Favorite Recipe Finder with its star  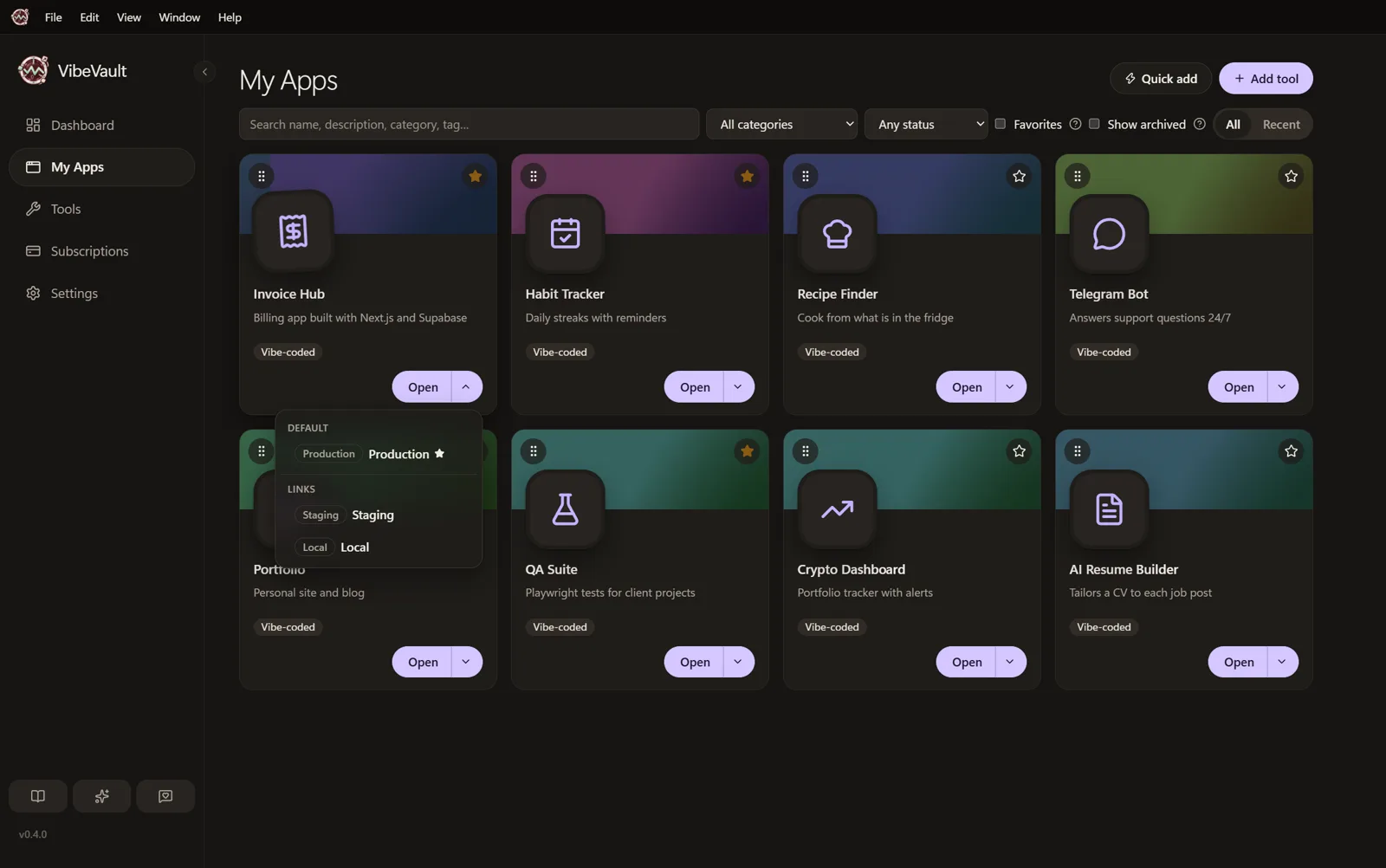tap(1019, 176)
